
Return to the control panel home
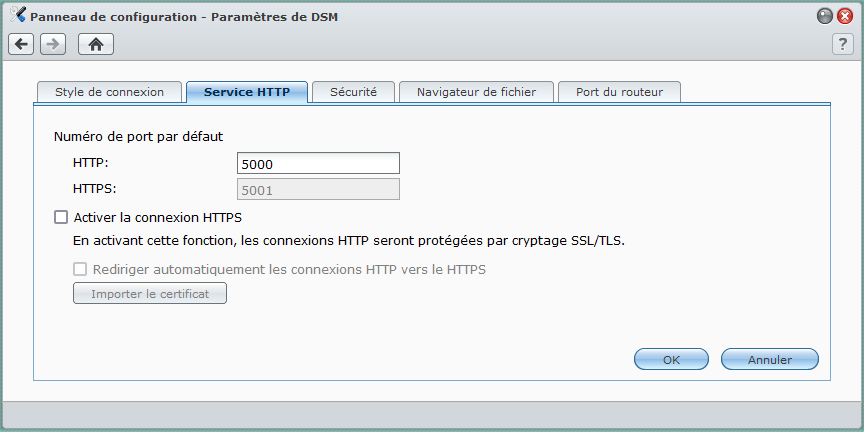click(96, 44)
